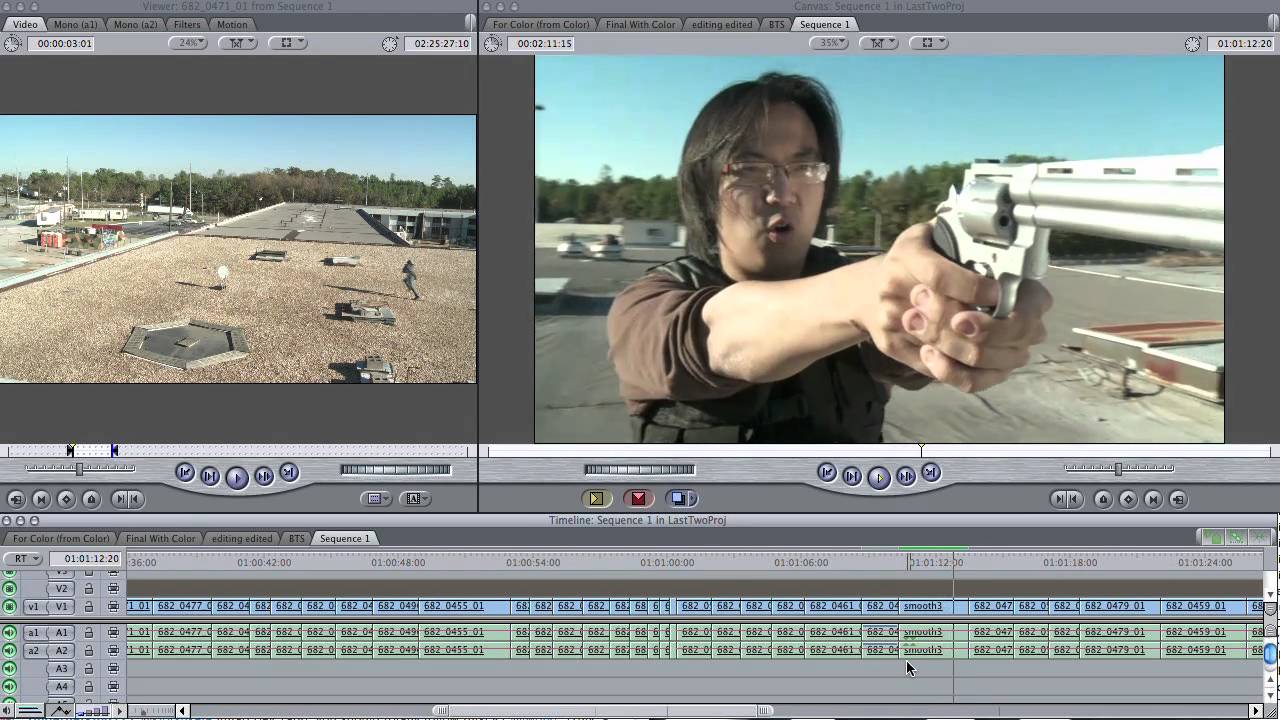Screen dimensions: 1280x720
Task: Change timeline track height
Action: [x=92, y=711]
